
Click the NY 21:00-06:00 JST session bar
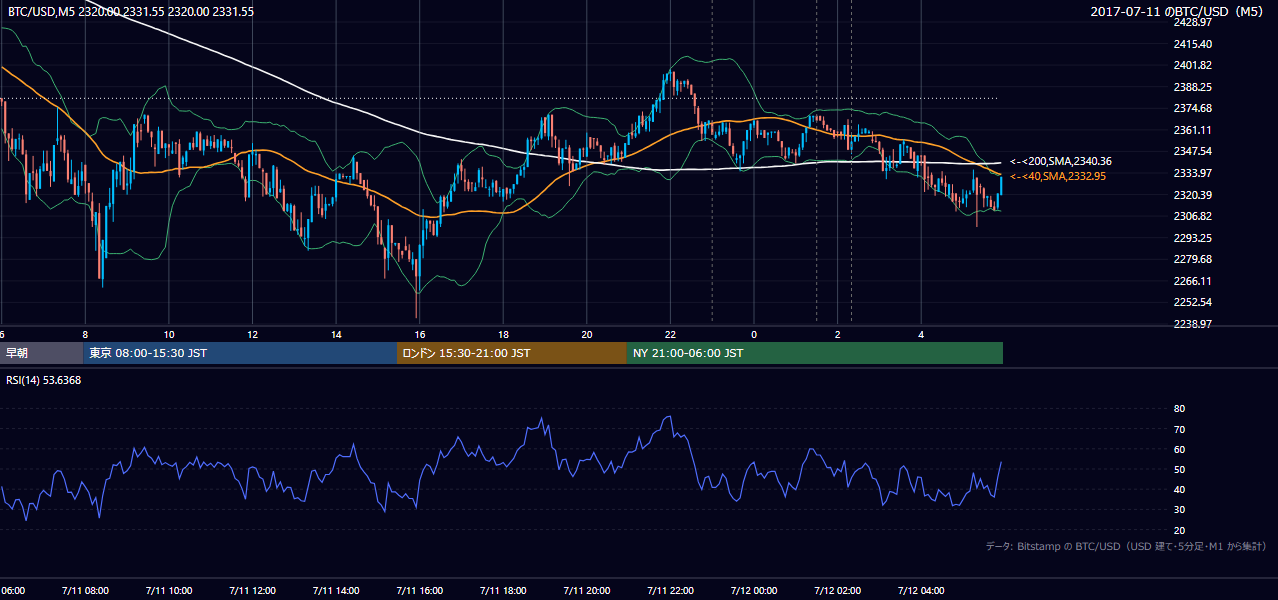click(x=815, y=353)
